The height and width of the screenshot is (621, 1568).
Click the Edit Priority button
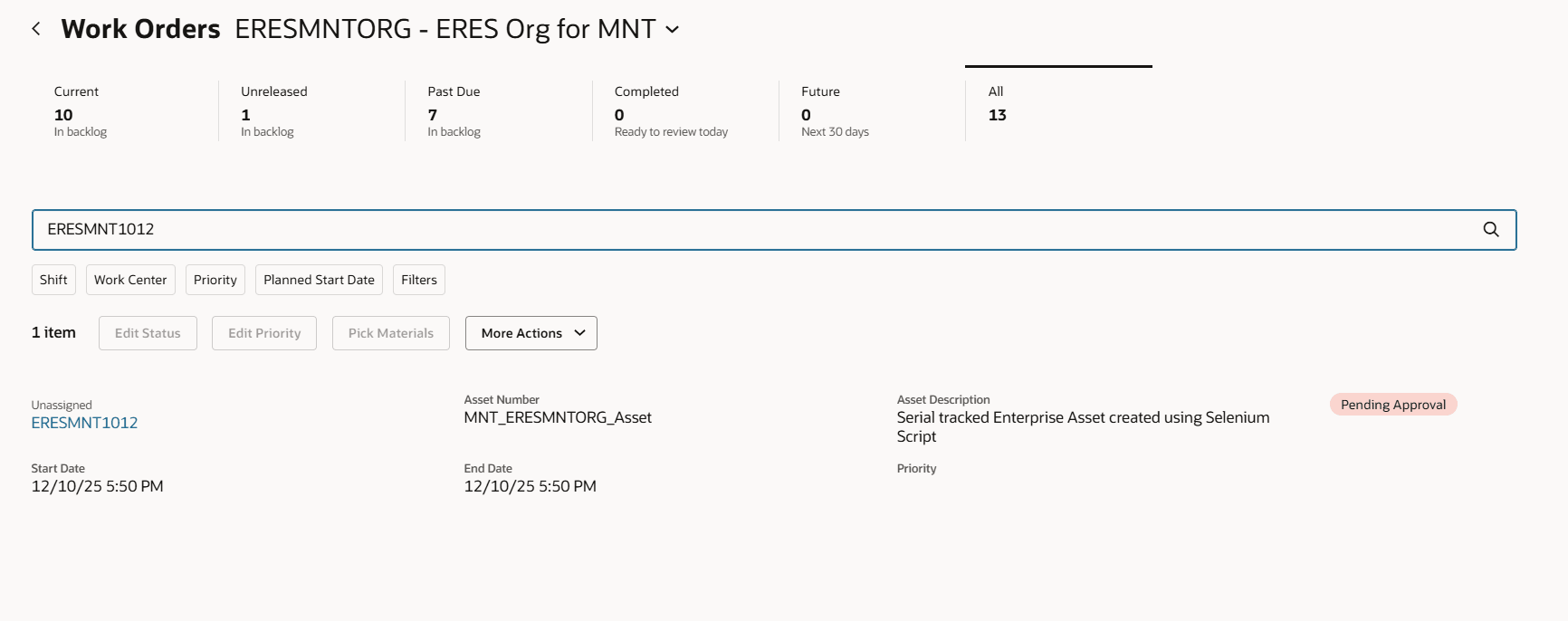tap(264, 333)
